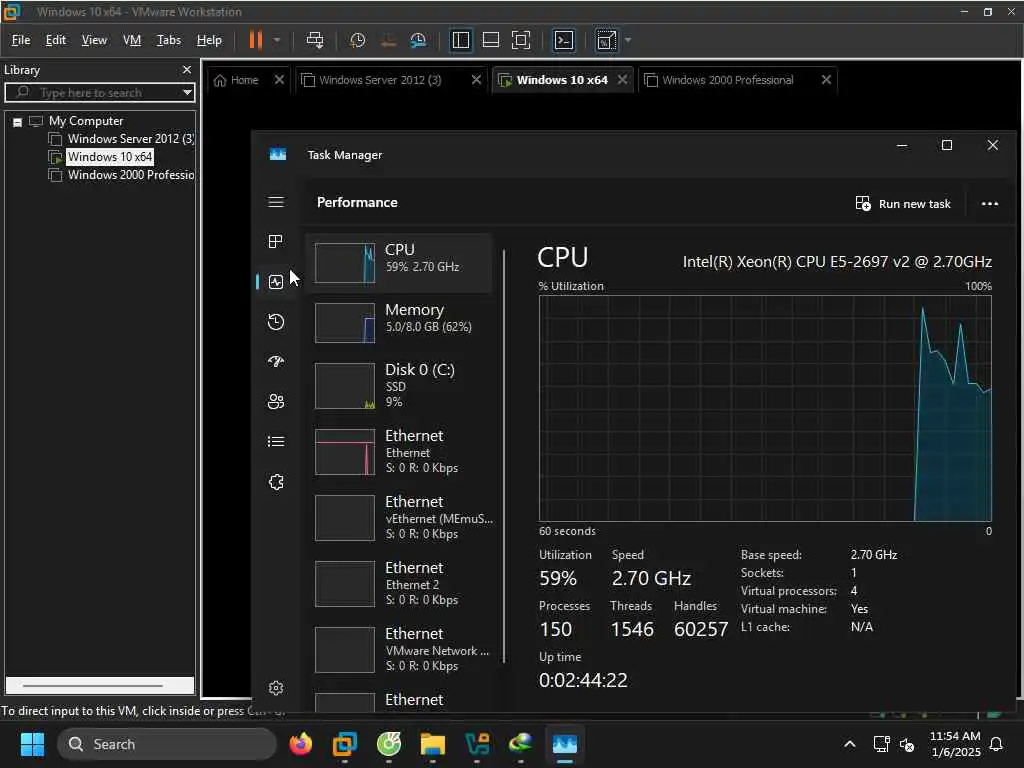Open the three-dot more options menu
Screen dimensions: 1024x768
[x=989, y=204]
